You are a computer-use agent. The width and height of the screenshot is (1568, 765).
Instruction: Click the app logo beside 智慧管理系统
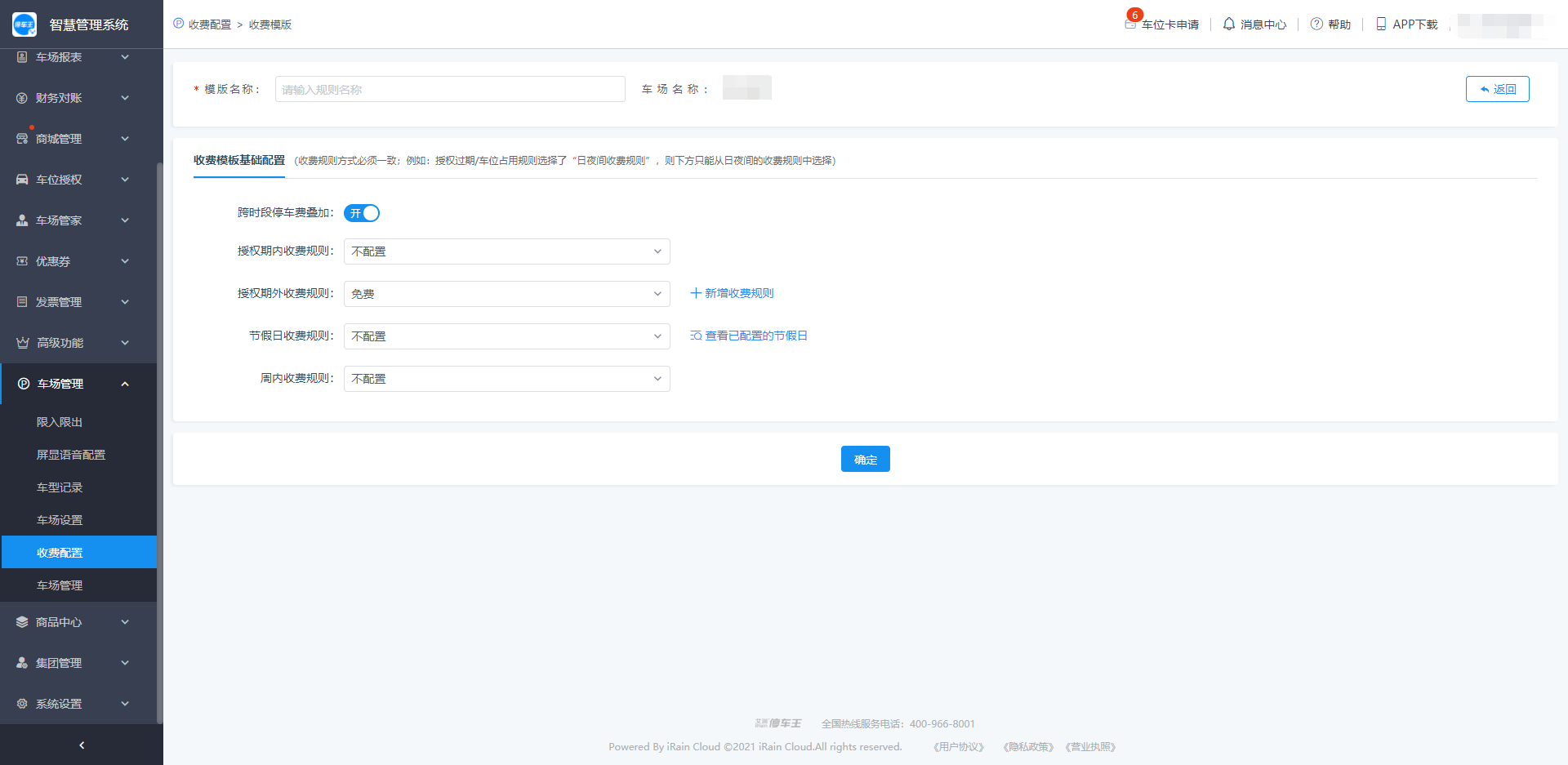click(x=24, y=24)
